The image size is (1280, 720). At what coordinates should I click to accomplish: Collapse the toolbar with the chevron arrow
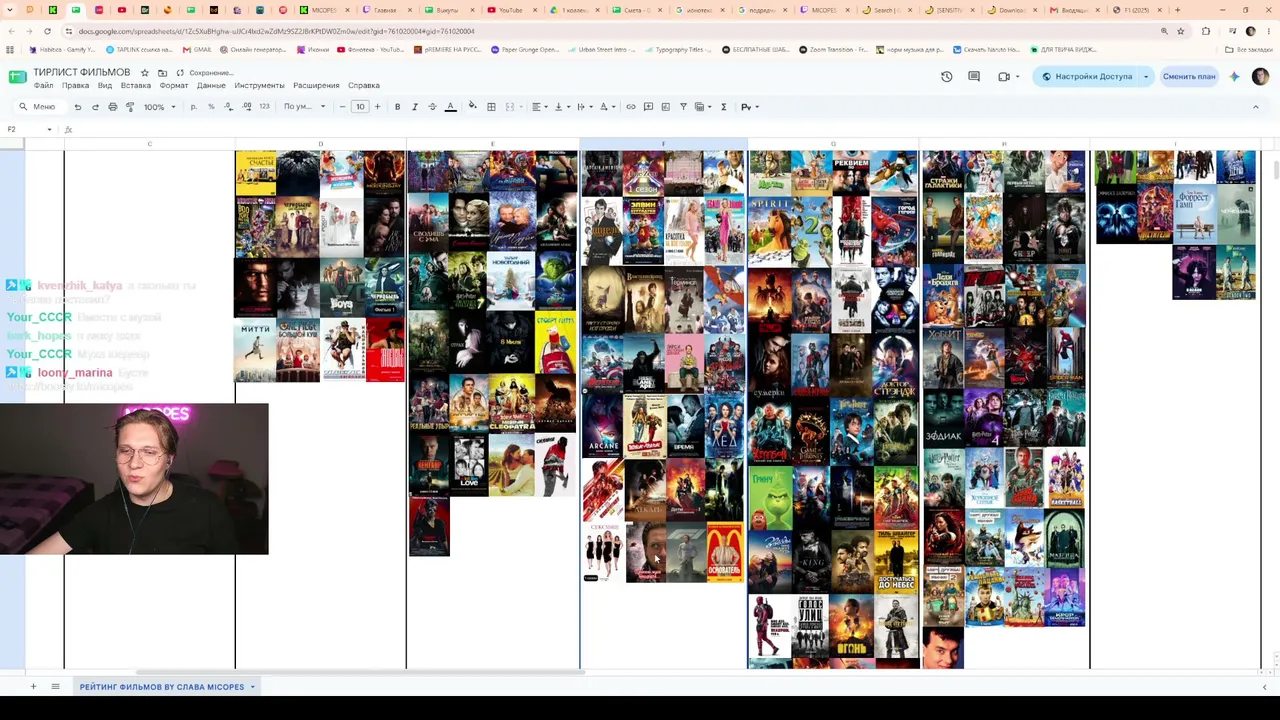[x=1256, y=107]
